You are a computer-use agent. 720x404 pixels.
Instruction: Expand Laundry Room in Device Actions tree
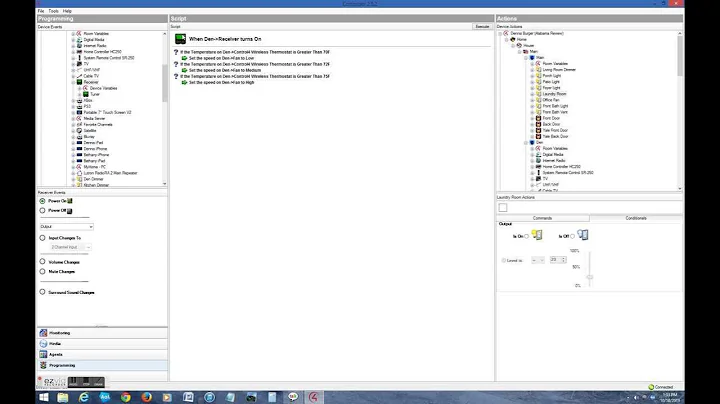pyautogui.click(x=532, y=94)
